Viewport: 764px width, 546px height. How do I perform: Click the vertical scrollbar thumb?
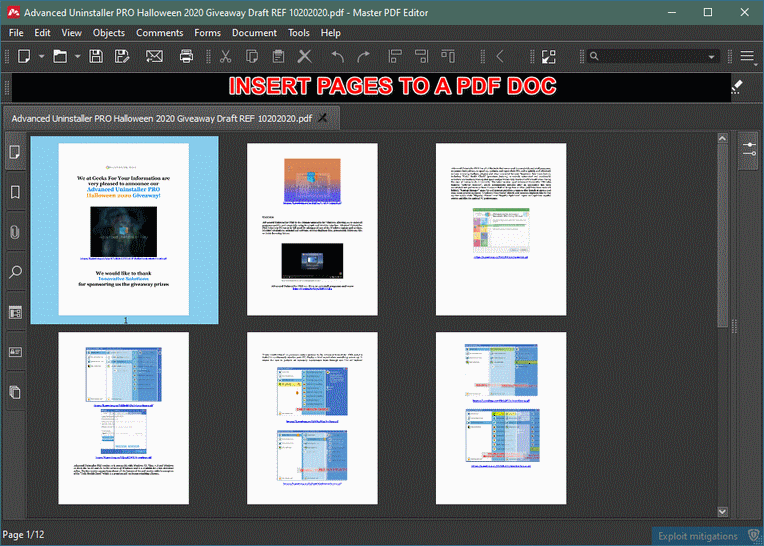pos(722,235)
